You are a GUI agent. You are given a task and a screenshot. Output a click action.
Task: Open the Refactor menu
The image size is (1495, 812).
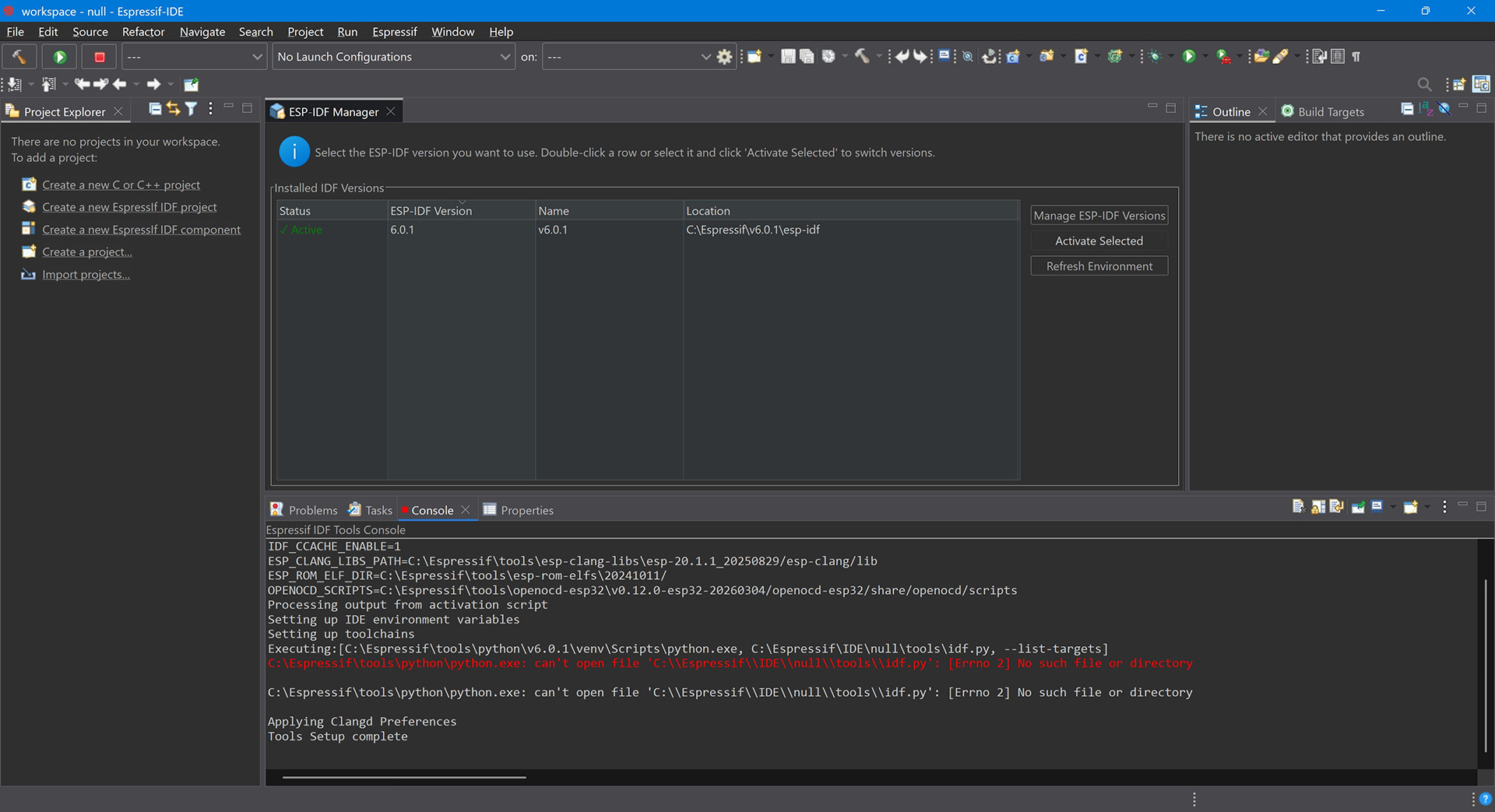pos(143,32)
